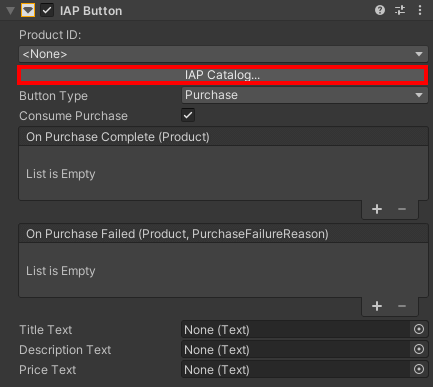Click the Price Text label
The height and width of the screenshot is (387, 433).
click(48, 370)
